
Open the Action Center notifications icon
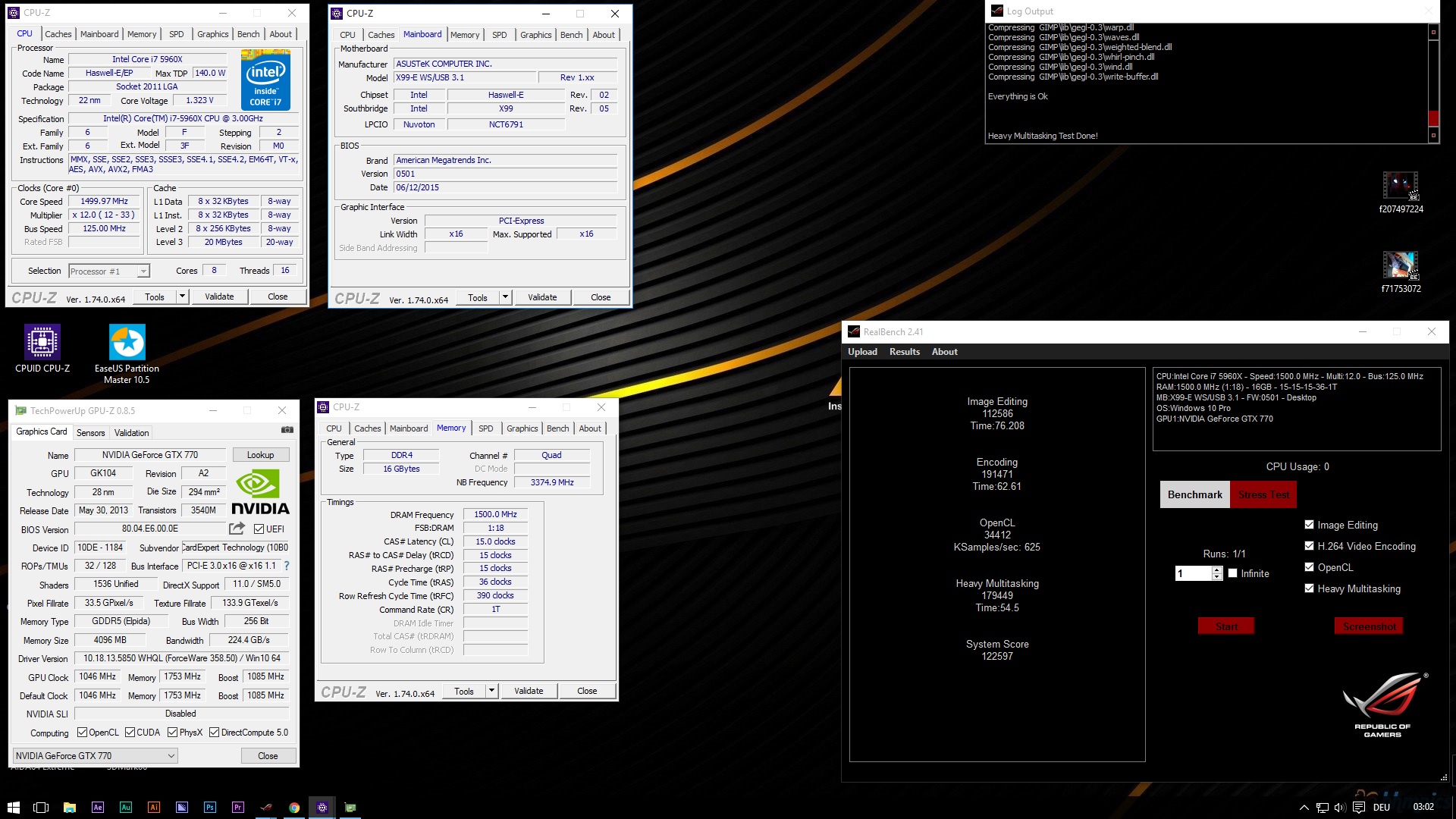click(x=1358, y=808)
